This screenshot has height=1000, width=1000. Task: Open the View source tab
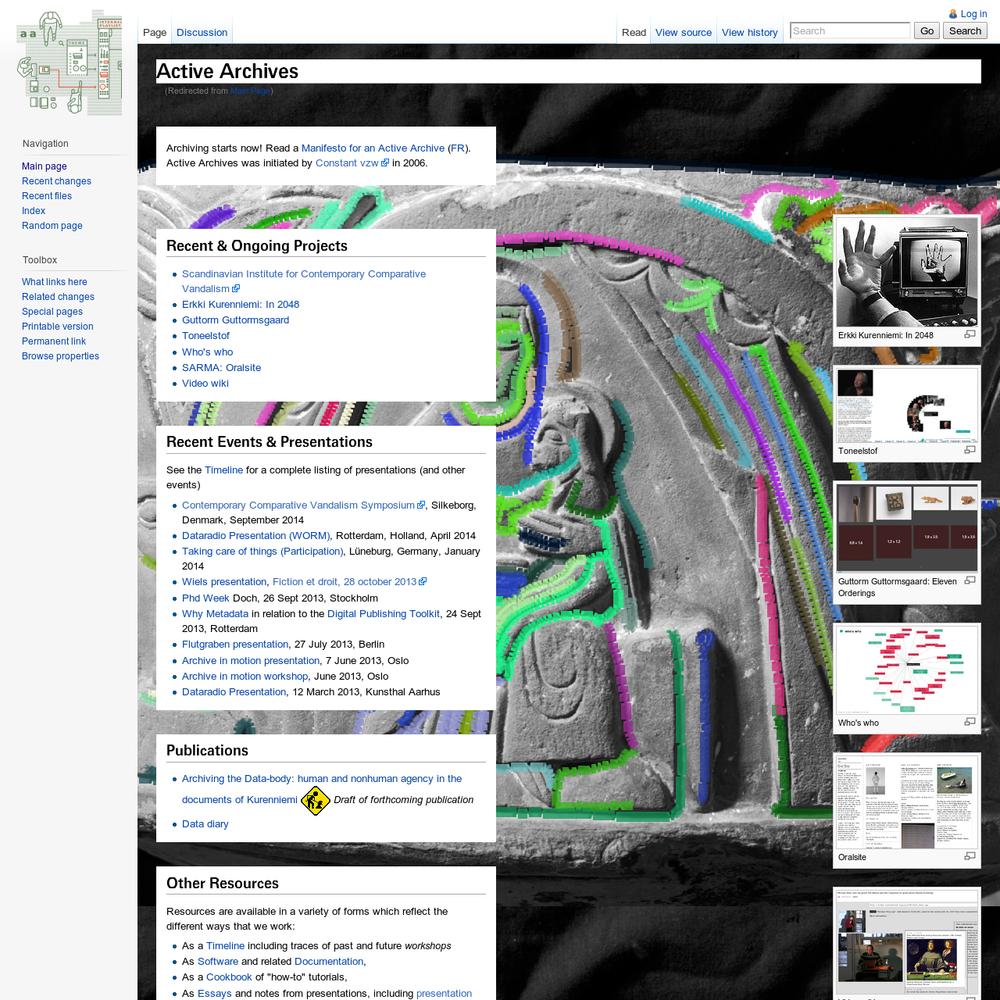pyautogui.click(x=683, y=33)
